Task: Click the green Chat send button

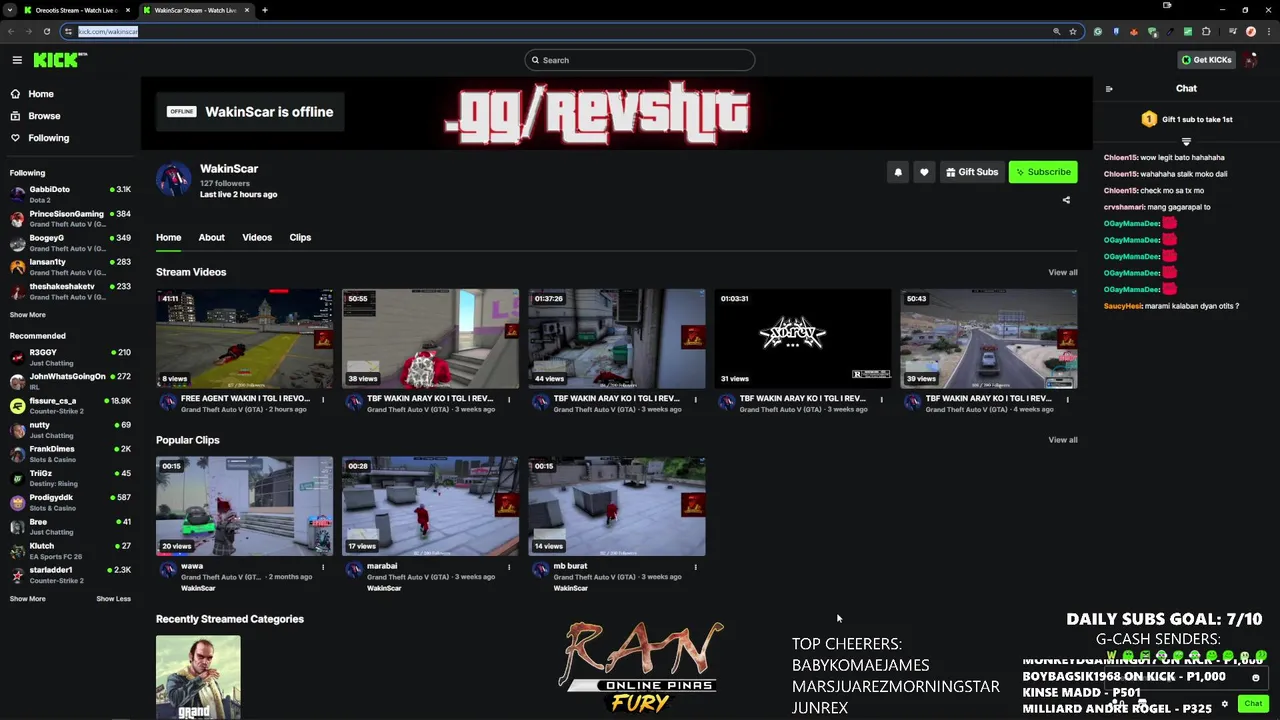Action: tap(1253, 704)
